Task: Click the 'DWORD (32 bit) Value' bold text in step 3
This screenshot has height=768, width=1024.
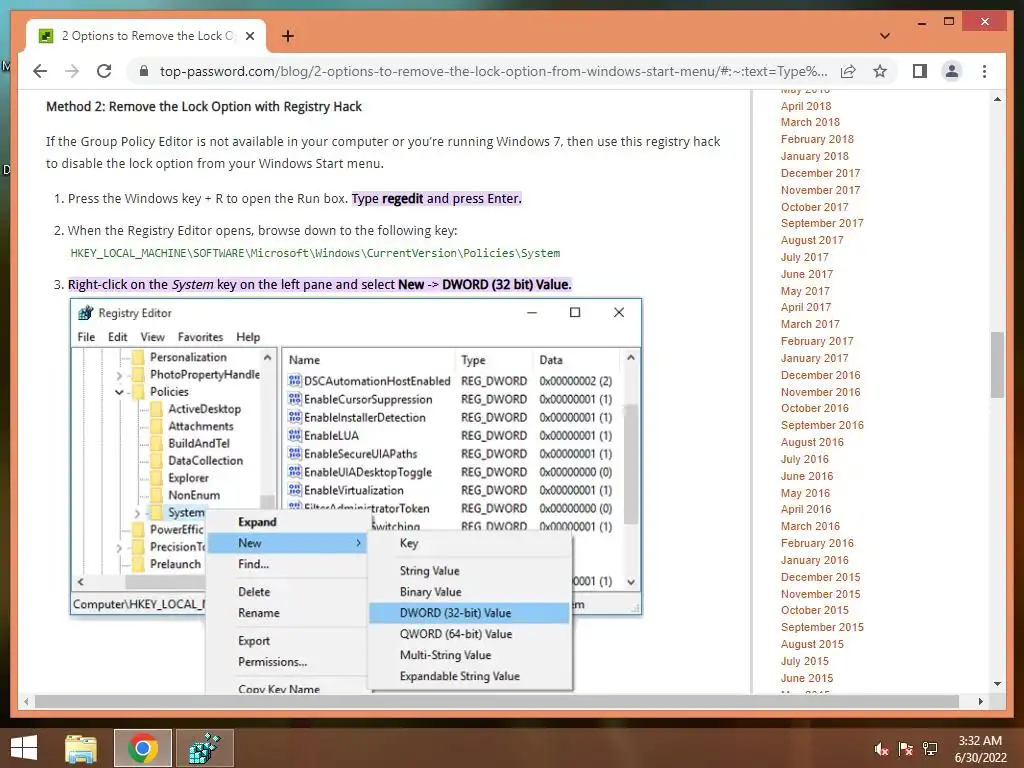Action: pyautogui.click(x=506, y=285)
